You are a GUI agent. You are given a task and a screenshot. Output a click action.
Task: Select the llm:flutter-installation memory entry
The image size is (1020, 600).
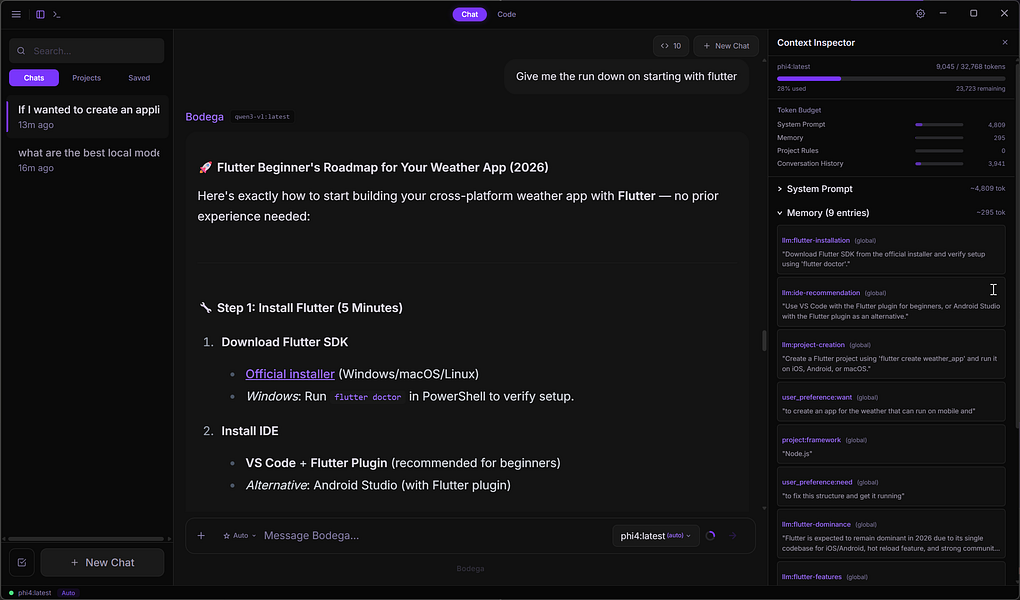point(891,250)
